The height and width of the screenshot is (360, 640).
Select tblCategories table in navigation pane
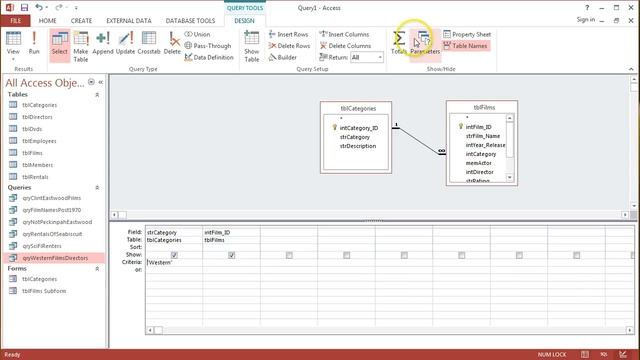[x=39, y=105]
